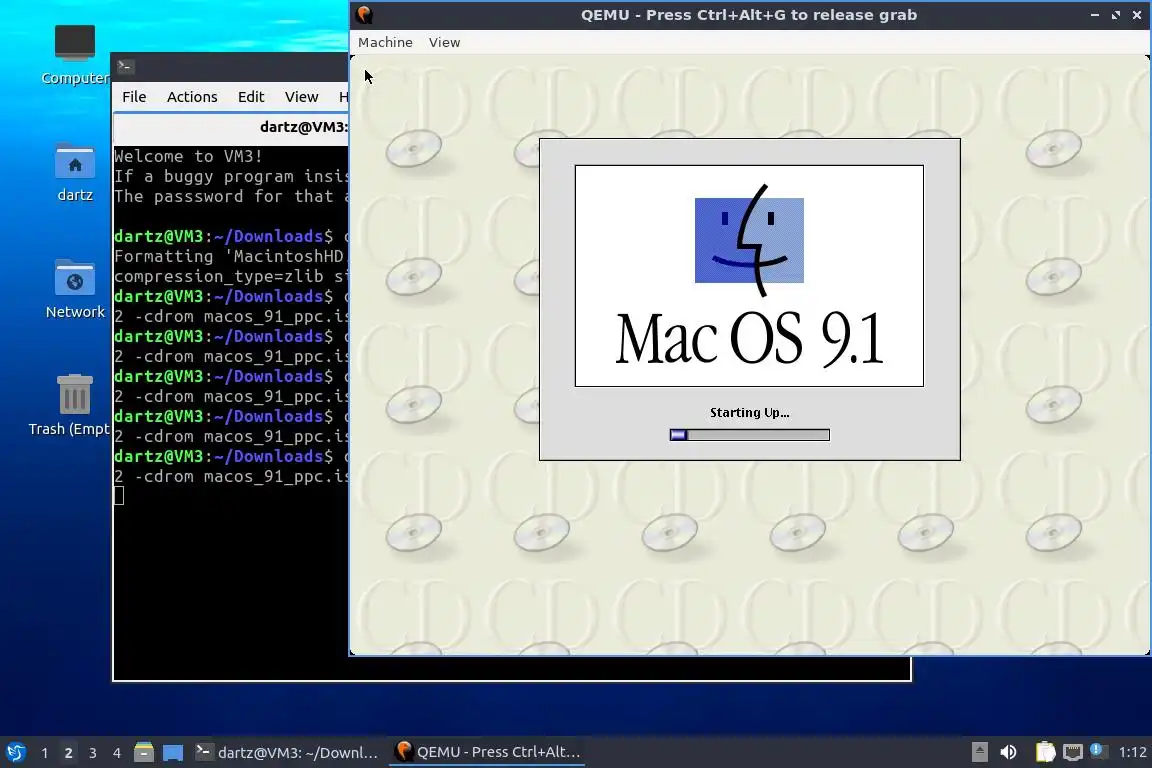
Task: Select the Computer desktop icon
Action: 75,55
